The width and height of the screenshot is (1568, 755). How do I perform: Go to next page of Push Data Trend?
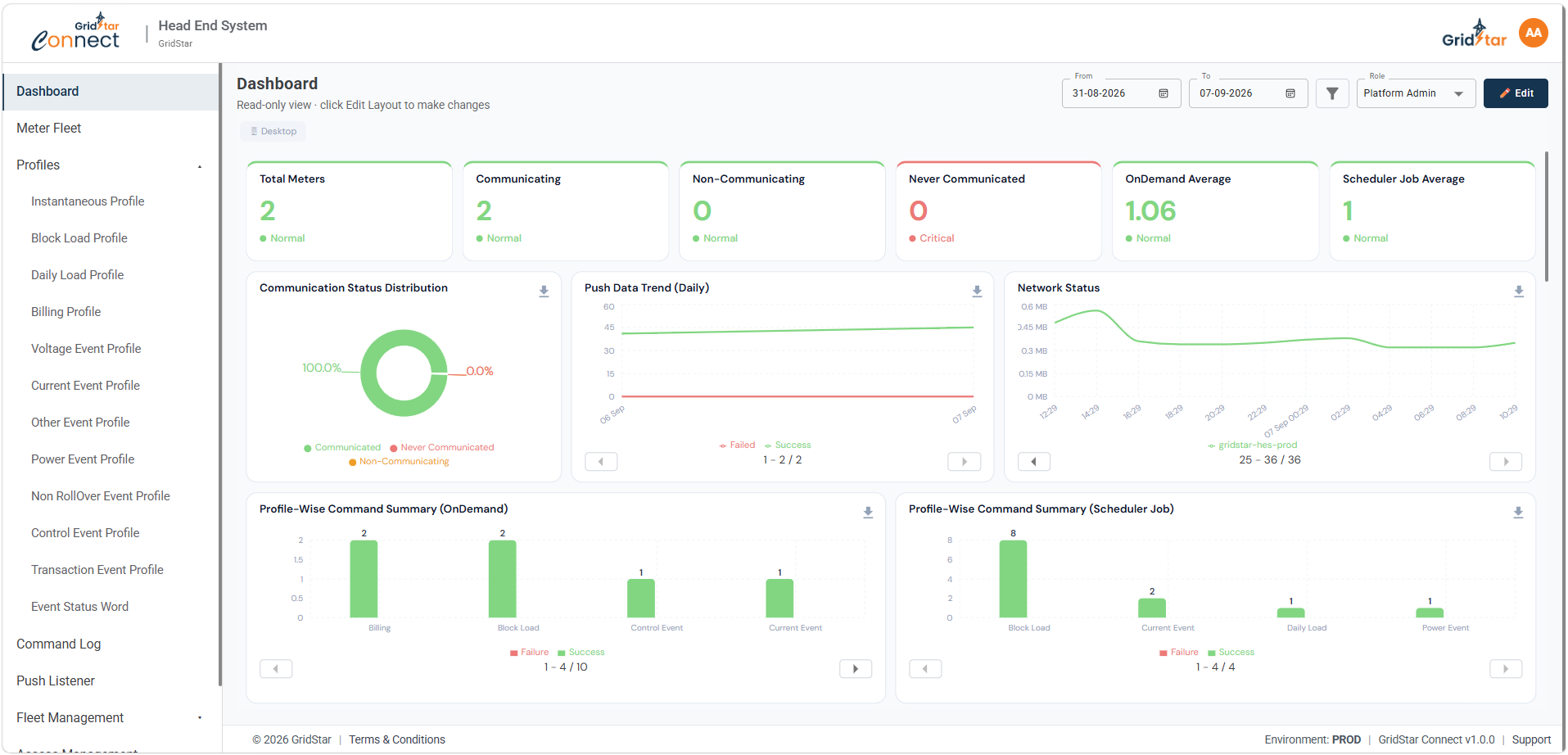pos(965,462)
